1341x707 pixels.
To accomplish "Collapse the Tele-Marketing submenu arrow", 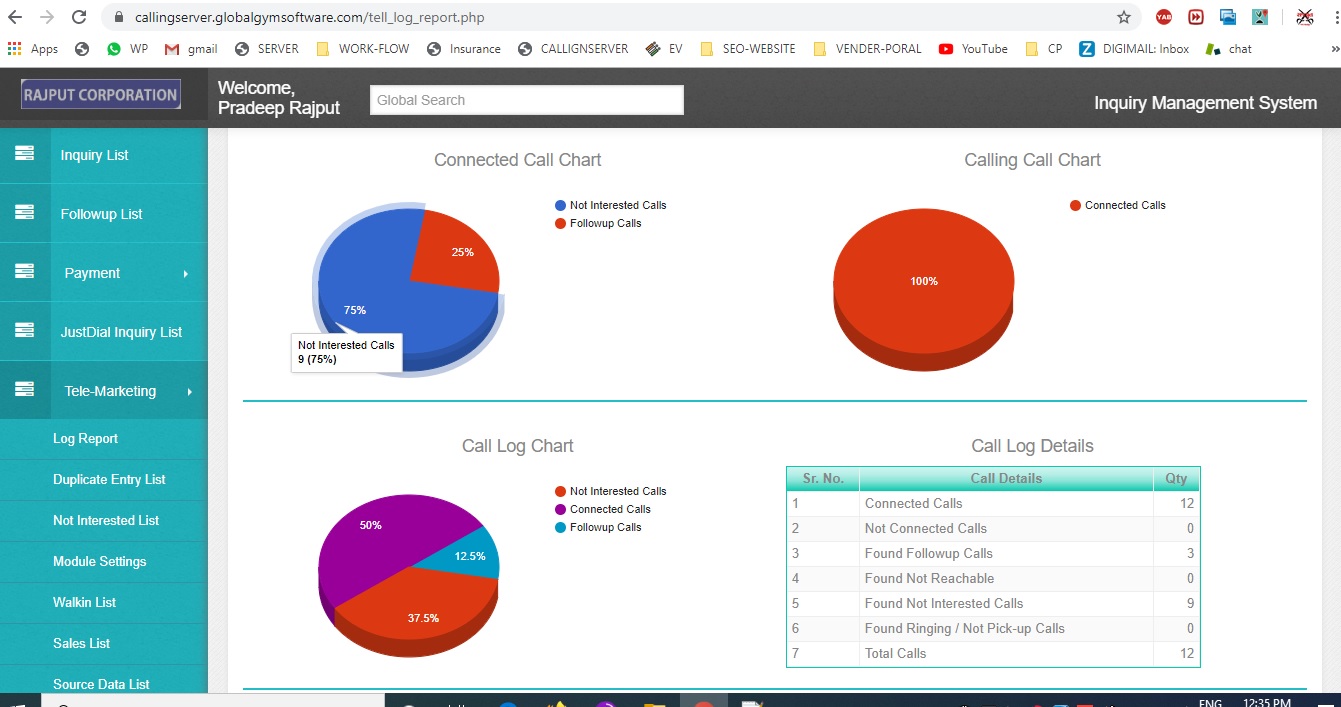I will pyautogui.click(x=189, y=391).
